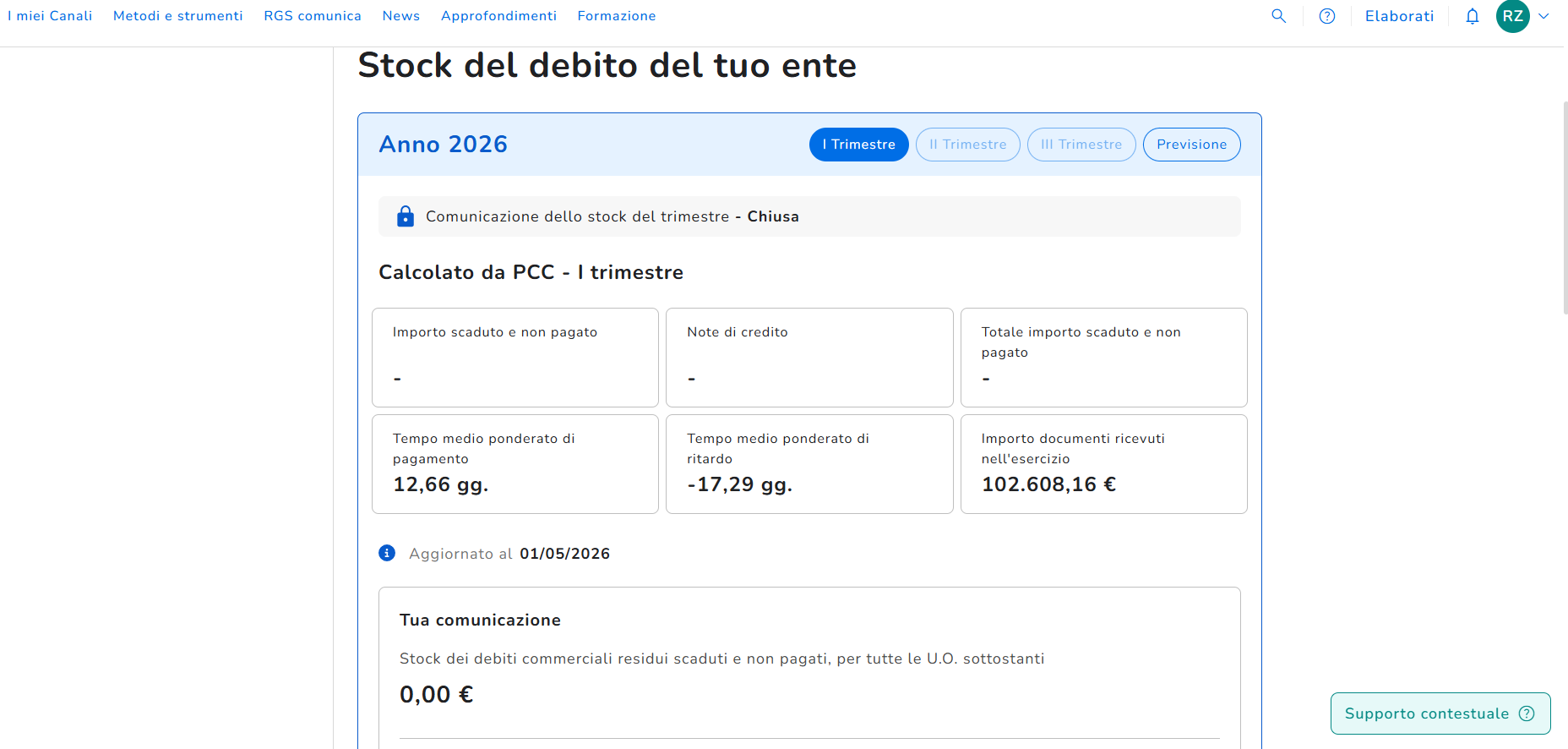The height and width of the screenshot is (749, 1568).
Task: Open the Previsione tab
Action: coord(1192,145)
